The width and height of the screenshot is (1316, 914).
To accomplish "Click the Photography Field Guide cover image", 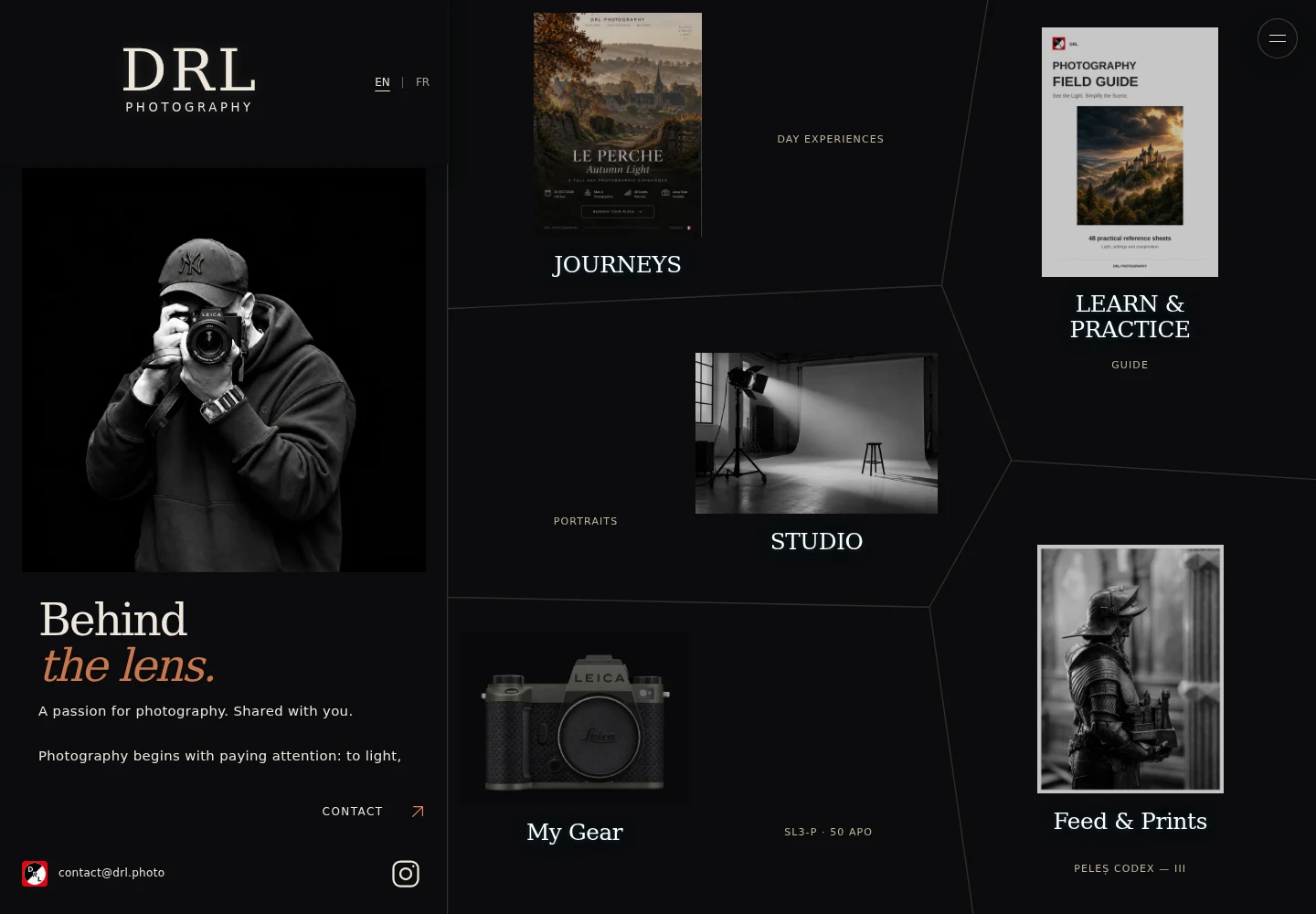I will click(1130, 152).
